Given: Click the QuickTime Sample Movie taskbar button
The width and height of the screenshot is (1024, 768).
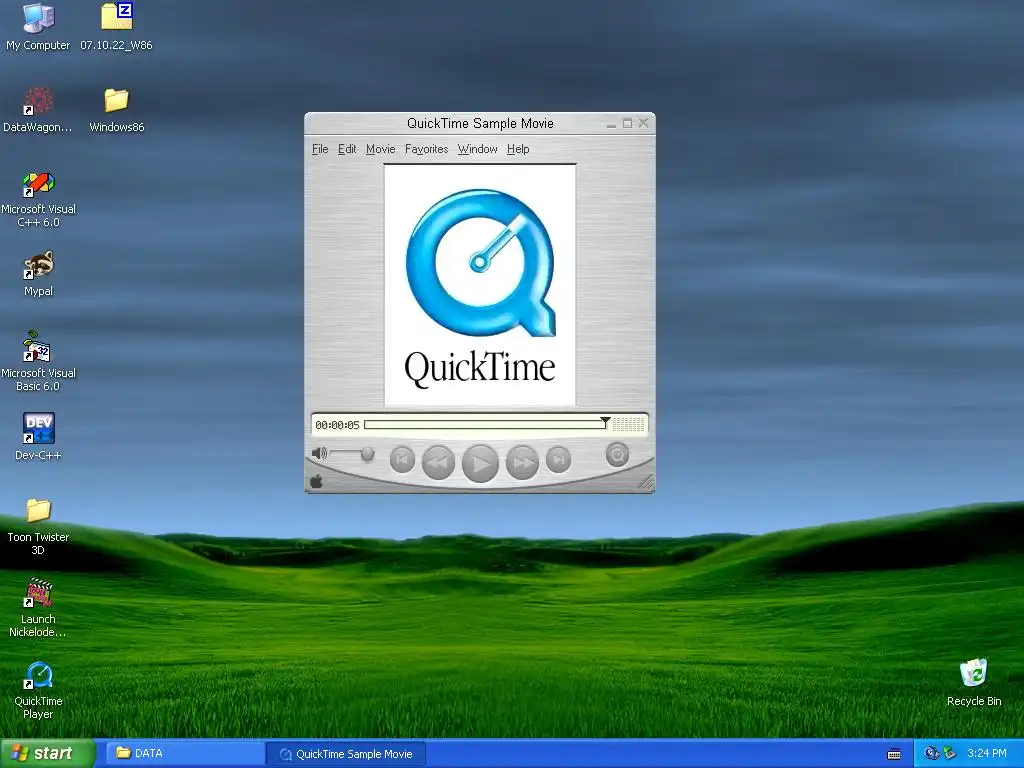Looking at the screenshot, I should [x=346, y=754].
